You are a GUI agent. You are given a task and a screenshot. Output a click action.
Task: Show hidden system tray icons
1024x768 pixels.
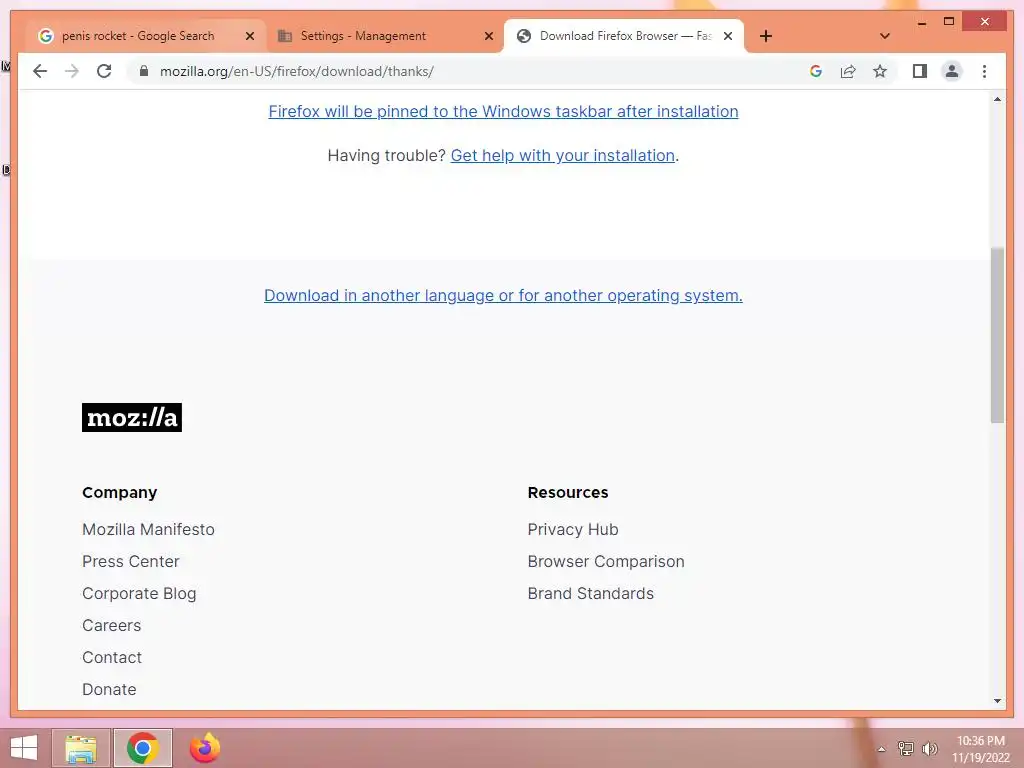pyautogui.click(x=882, y=749)
